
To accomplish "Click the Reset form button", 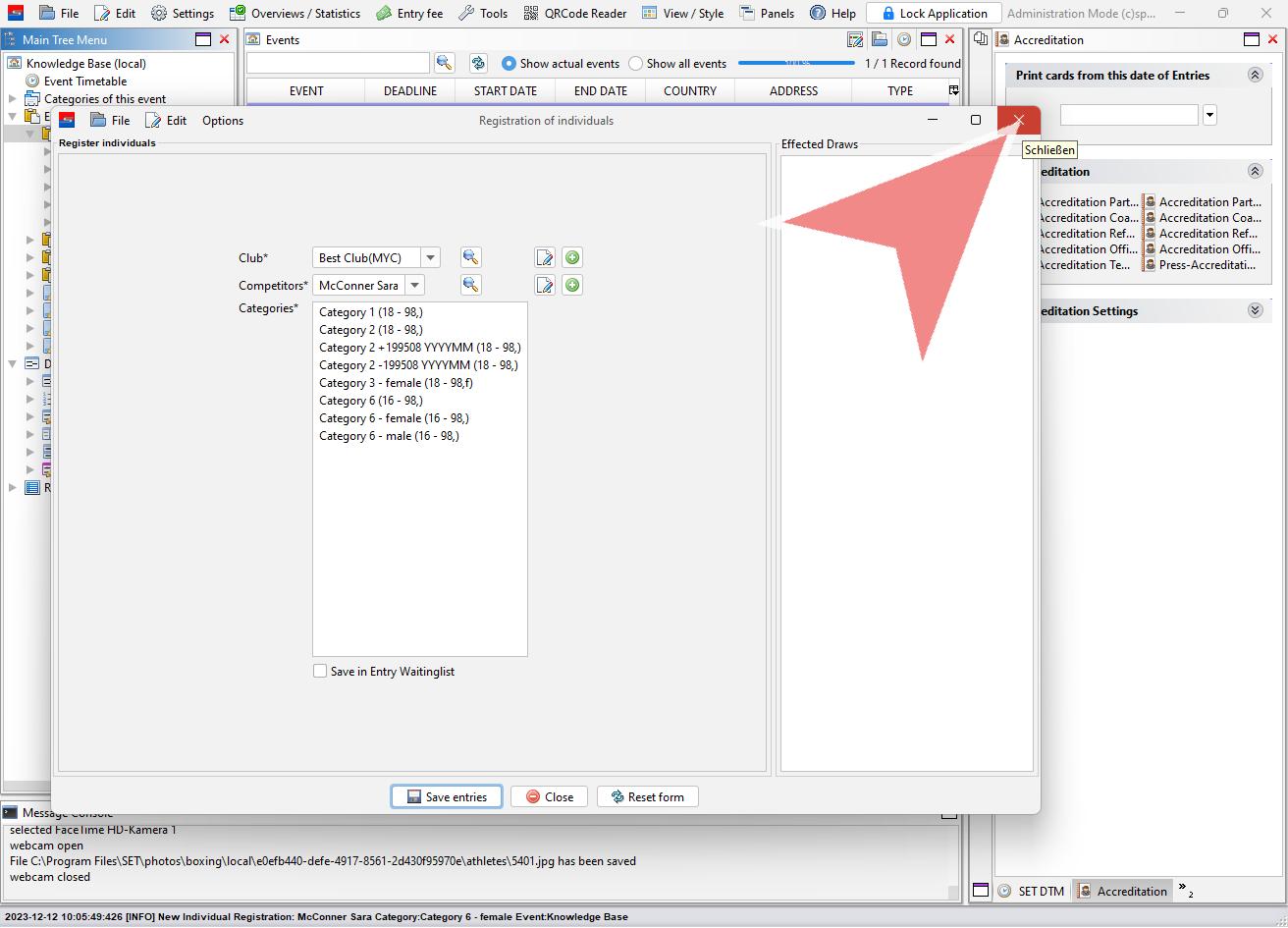I will (x=647, y=796).
